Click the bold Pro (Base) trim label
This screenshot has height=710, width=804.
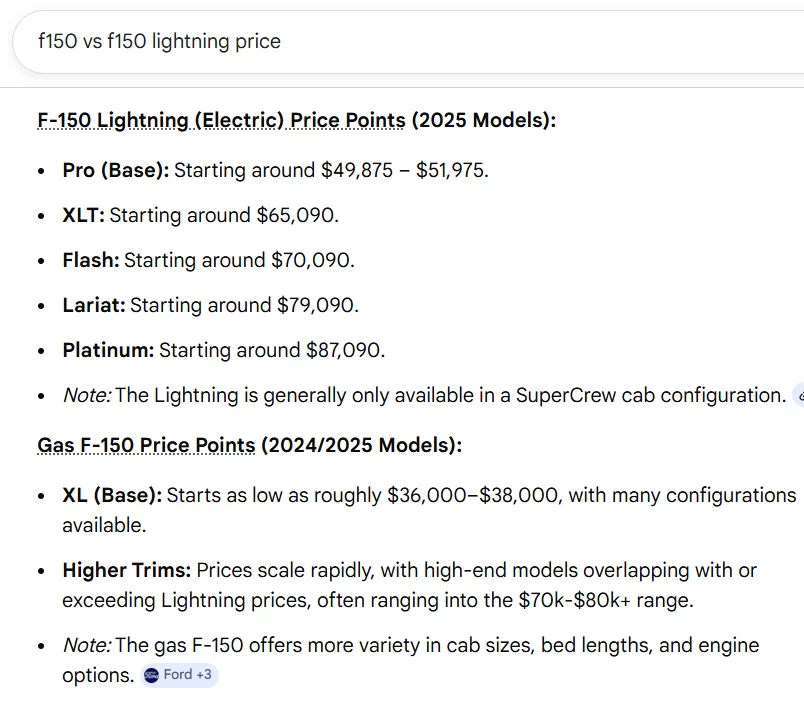[116, 170]
